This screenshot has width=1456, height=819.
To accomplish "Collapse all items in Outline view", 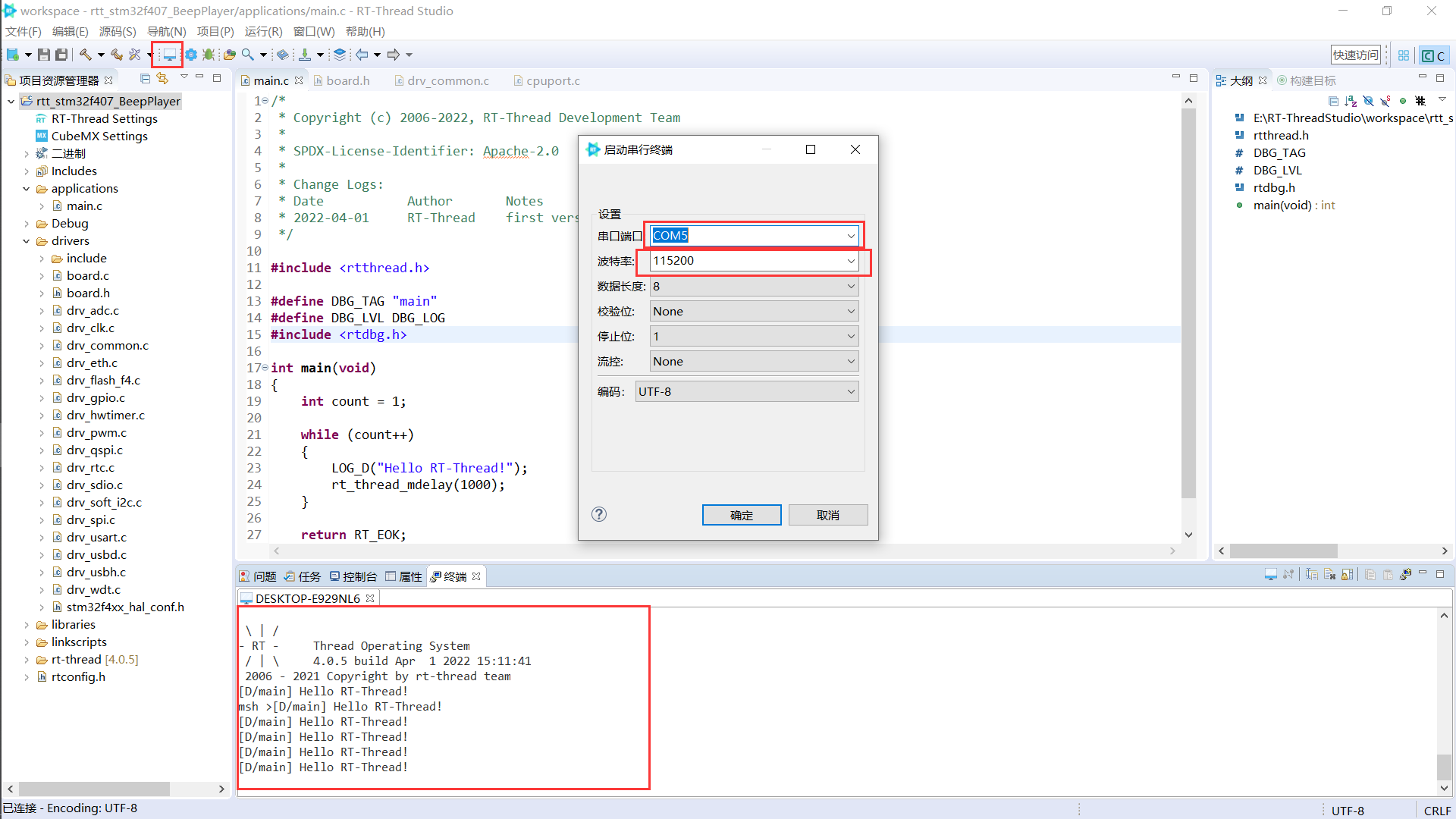I will pos(1333,101).
